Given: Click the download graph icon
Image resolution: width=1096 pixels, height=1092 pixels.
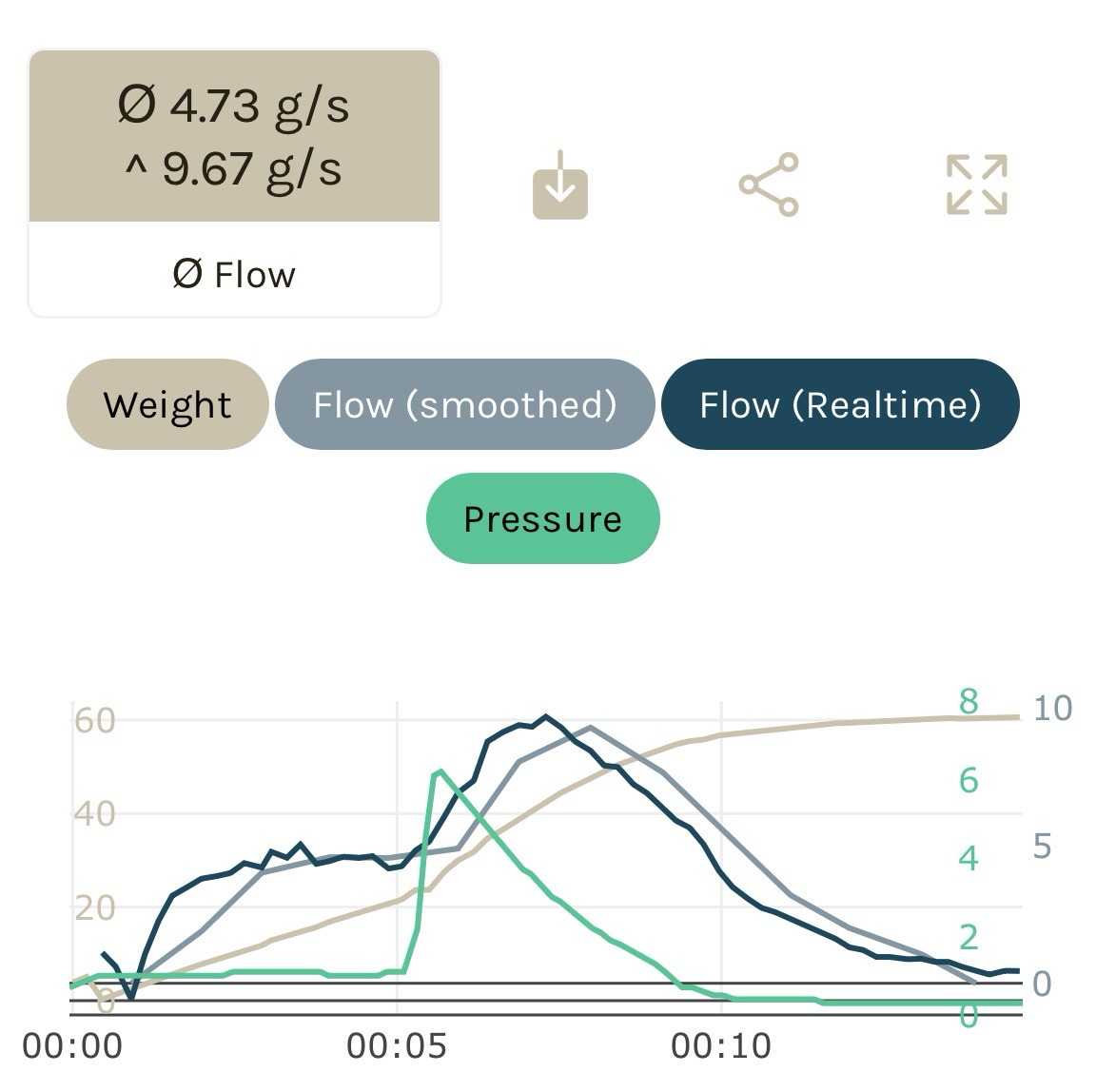Looking at the screenshot, I should coord(559,185).
